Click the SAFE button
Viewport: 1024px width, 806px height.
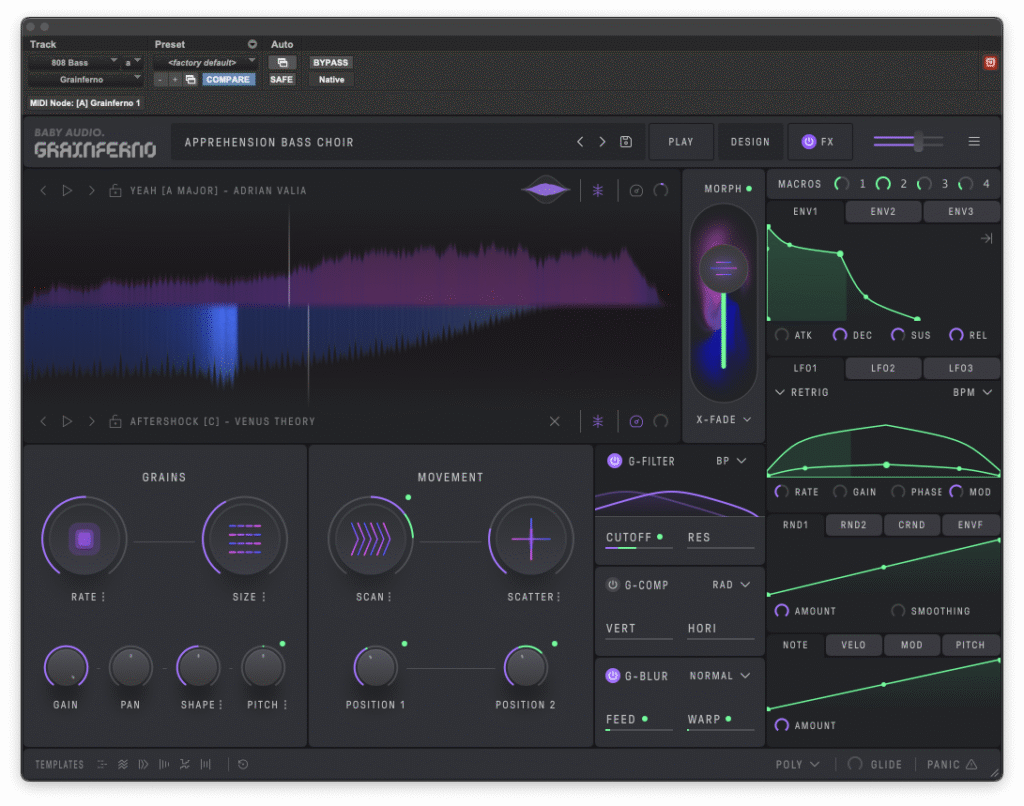pos(281,79)
